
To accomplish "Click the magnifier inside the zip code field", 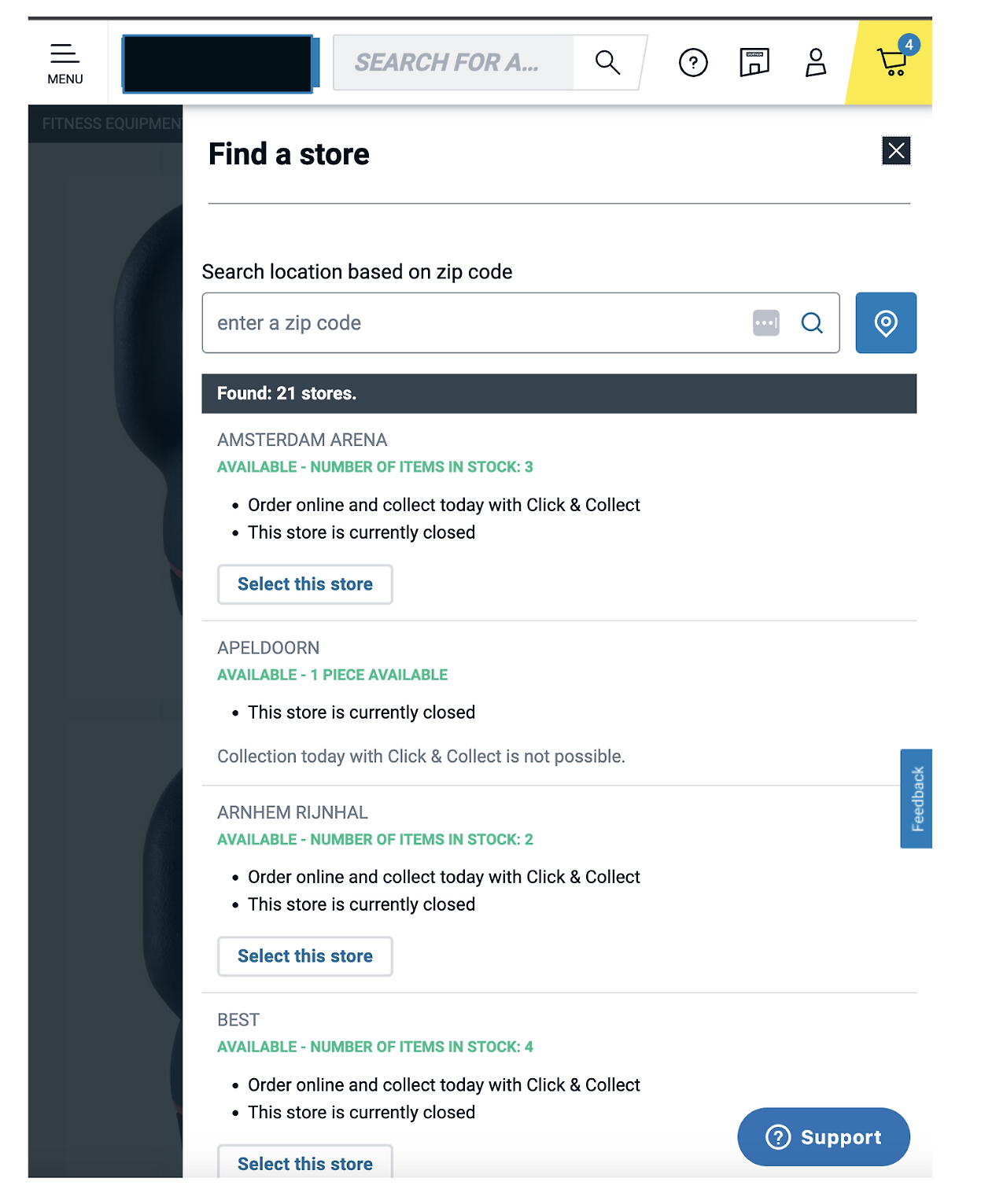I will [812, 322].
